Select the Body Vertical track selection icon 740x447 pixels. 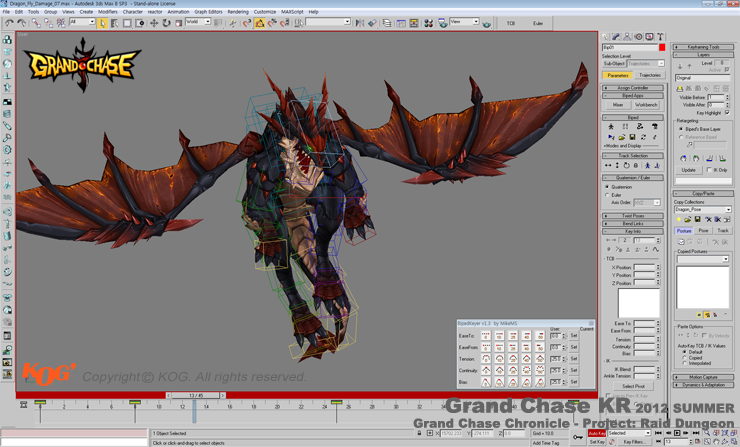point(617,165)
